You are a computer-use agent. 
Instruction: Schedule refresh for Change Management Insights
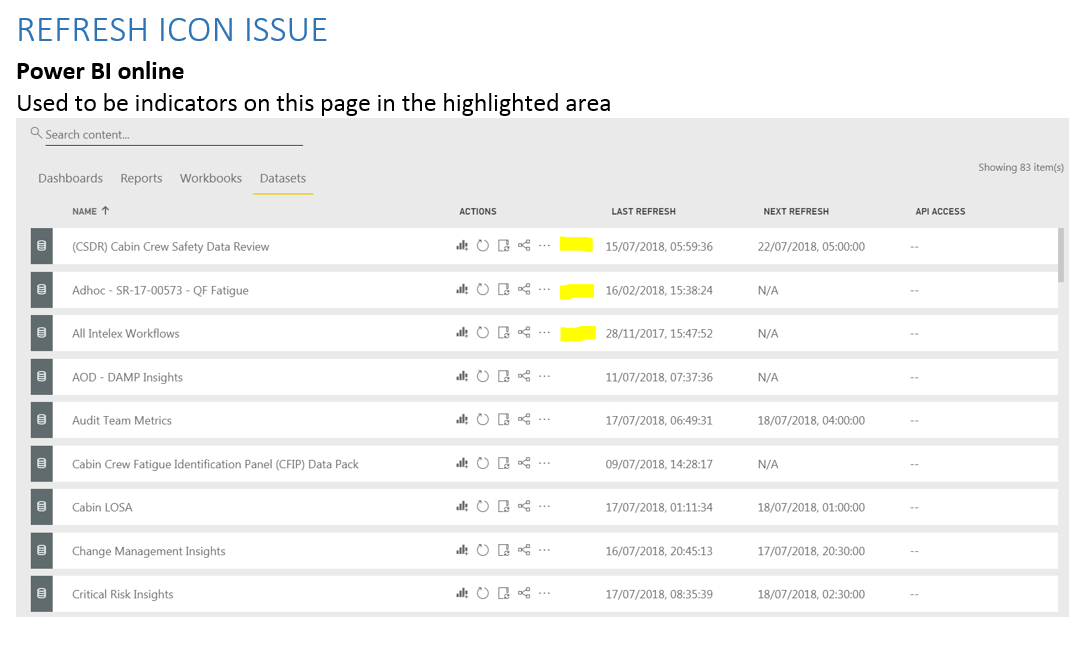pyautogui.click(x=504, y=550)
